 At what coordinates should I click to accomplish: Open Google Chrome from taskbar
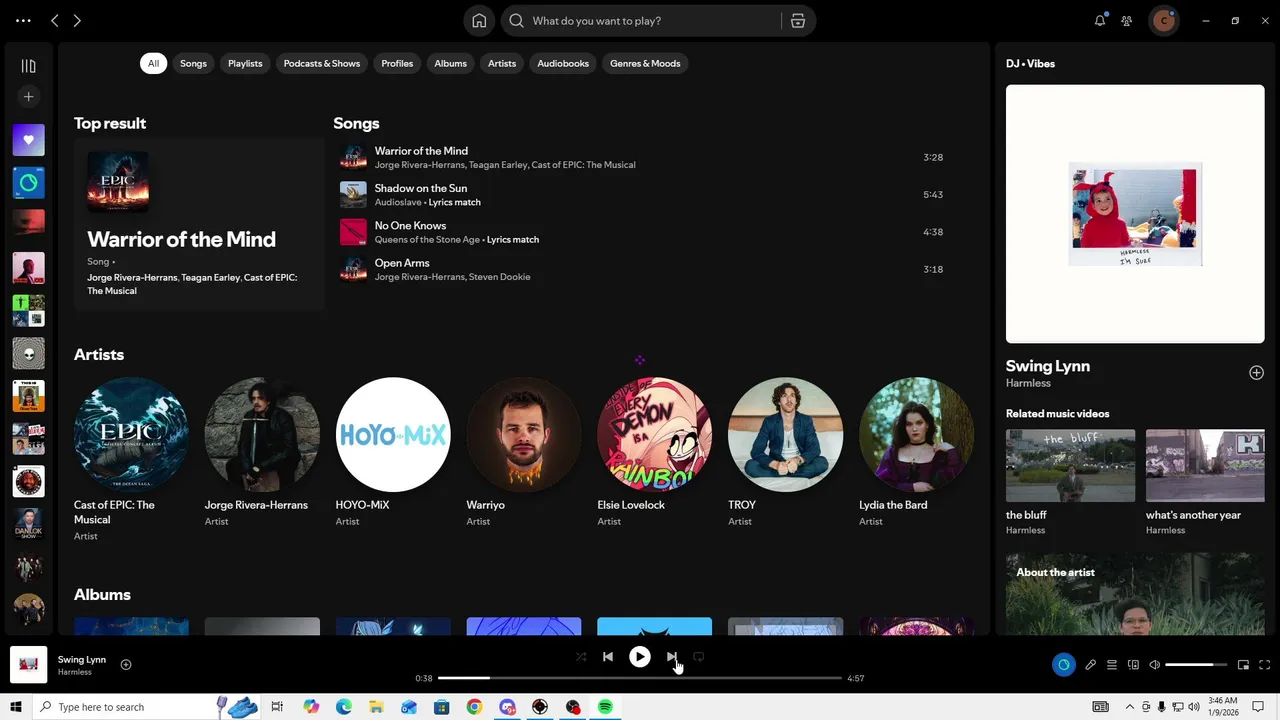pyautogui.click(x=474, y=707)
